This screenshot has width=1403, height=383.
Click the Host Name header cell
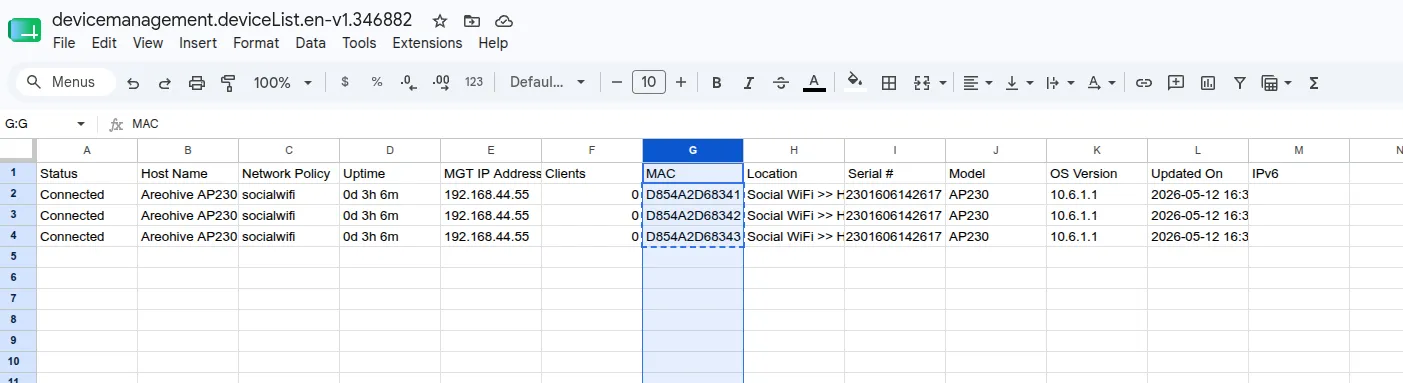point(188,173)
